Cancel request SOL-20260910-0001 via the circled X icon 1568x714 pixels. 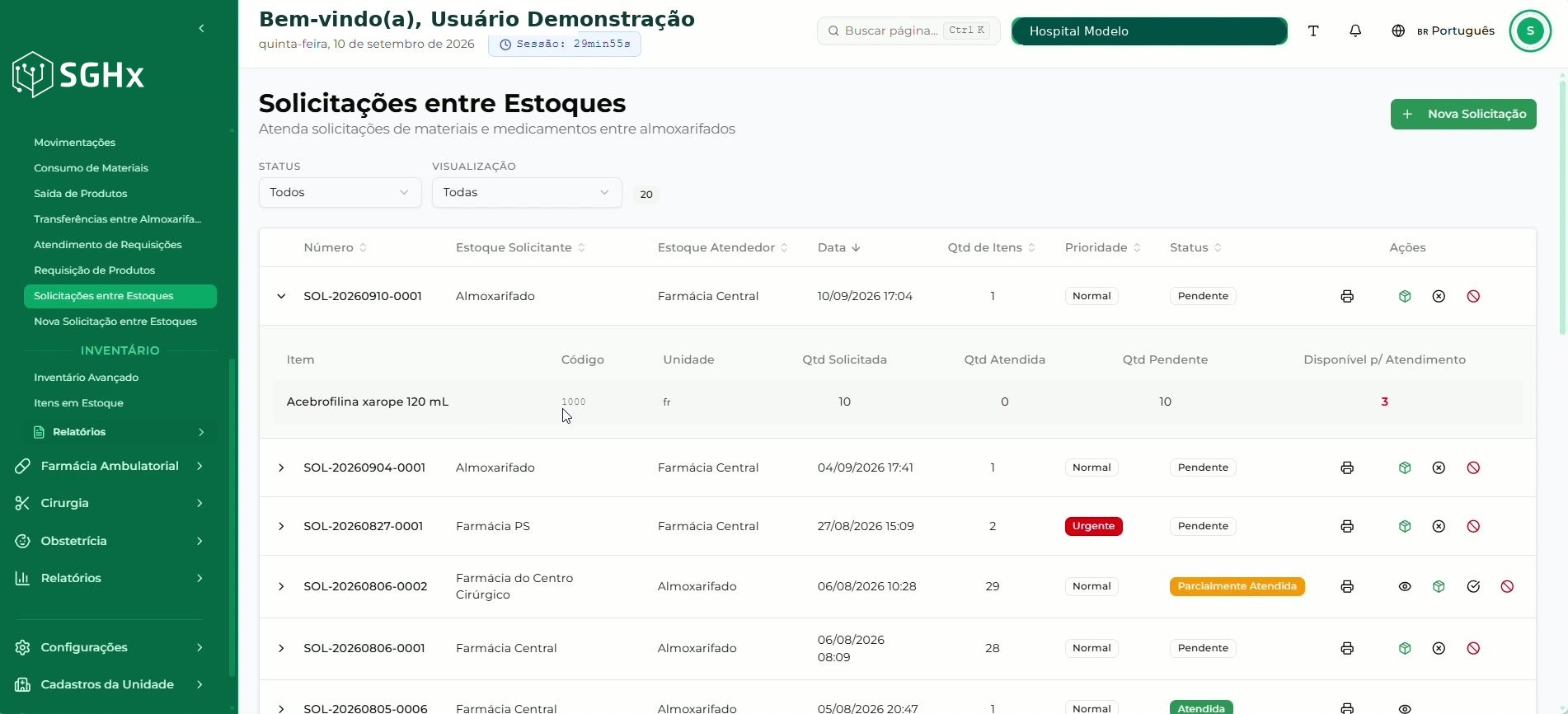coord(1439,296)
